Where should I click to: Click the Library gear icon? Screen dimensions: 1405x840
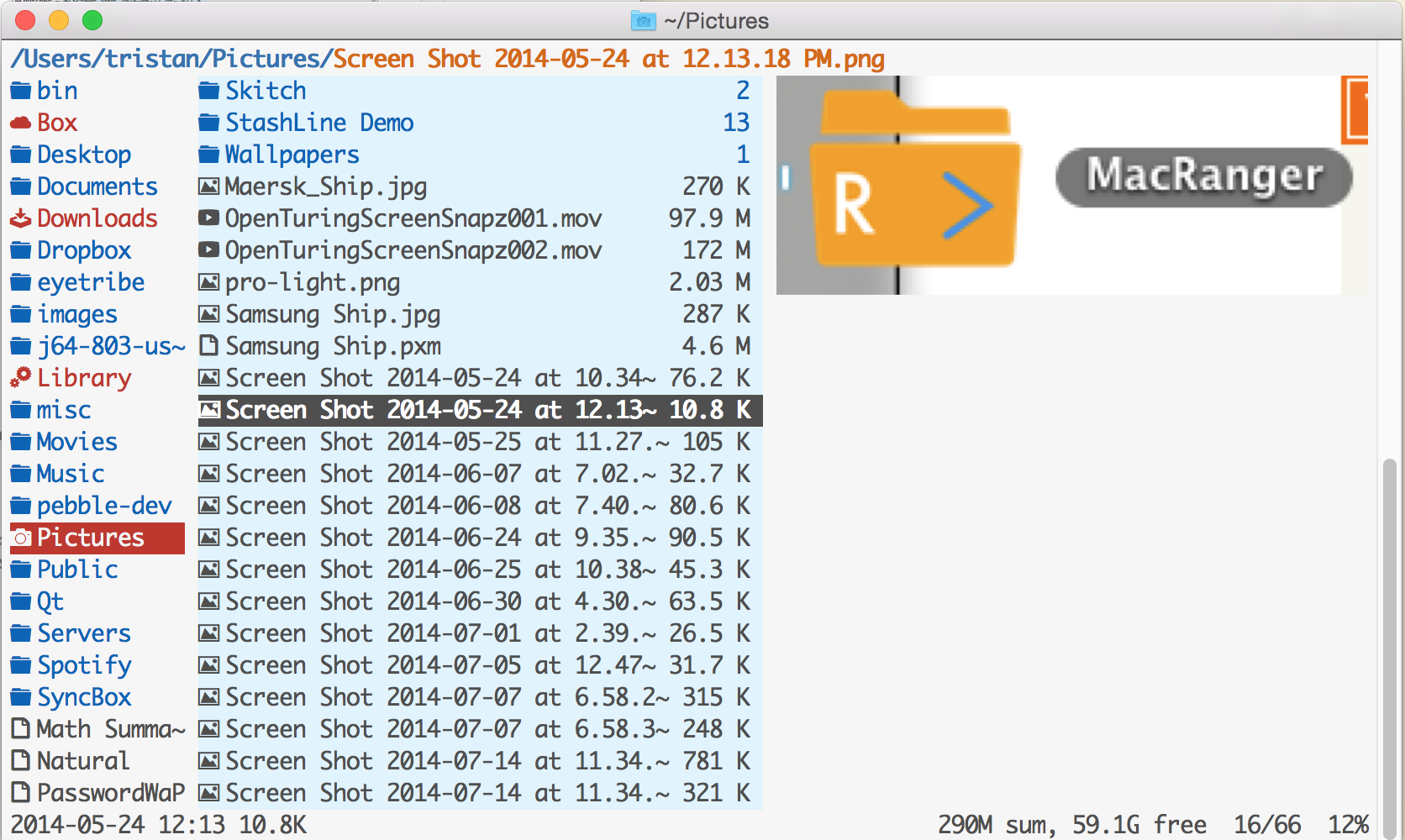(21, 378)
